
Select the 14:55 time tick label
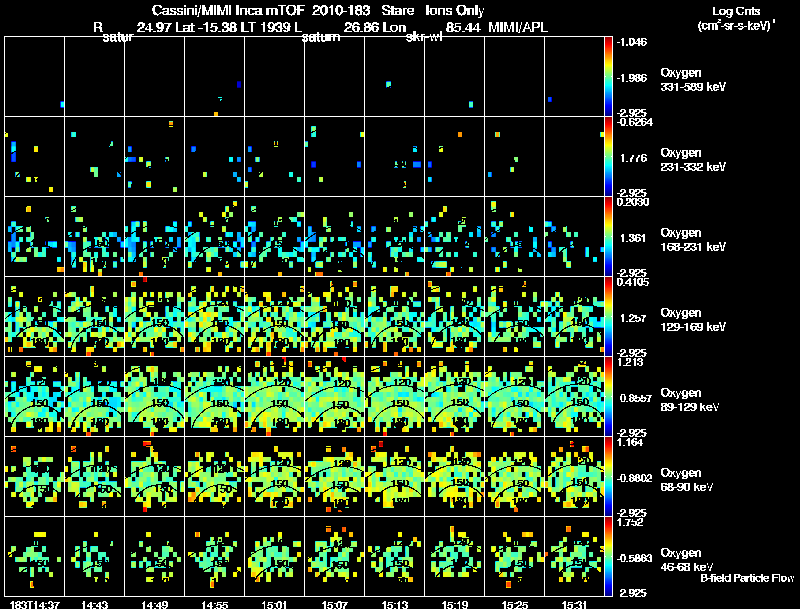(x=214, y=604)
